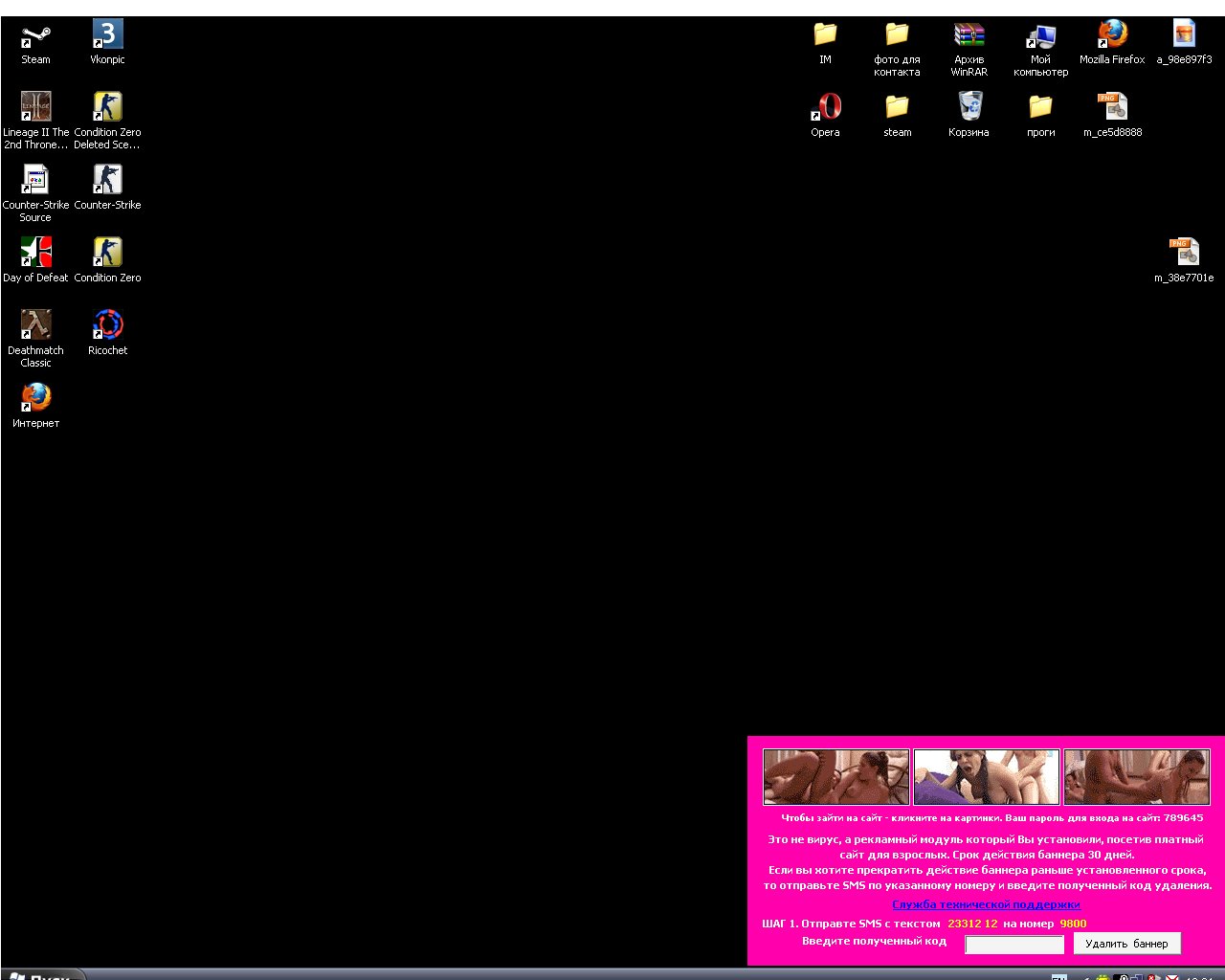Click the SMS text code '23312 12'

pyautogui.click(x=972, y=924)
